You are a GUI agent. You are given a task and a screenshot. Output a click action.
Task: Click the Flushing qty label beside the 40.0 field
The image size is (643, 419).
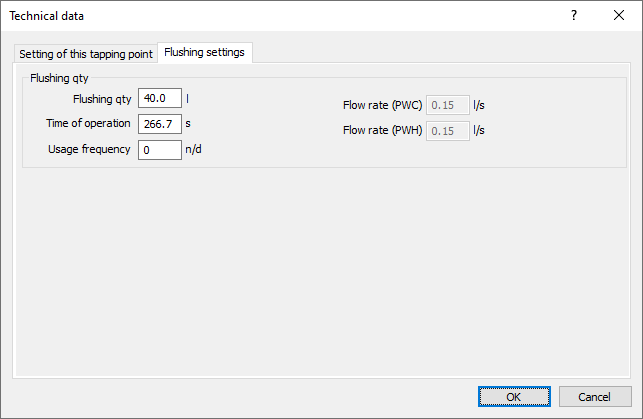click(102, 99)
